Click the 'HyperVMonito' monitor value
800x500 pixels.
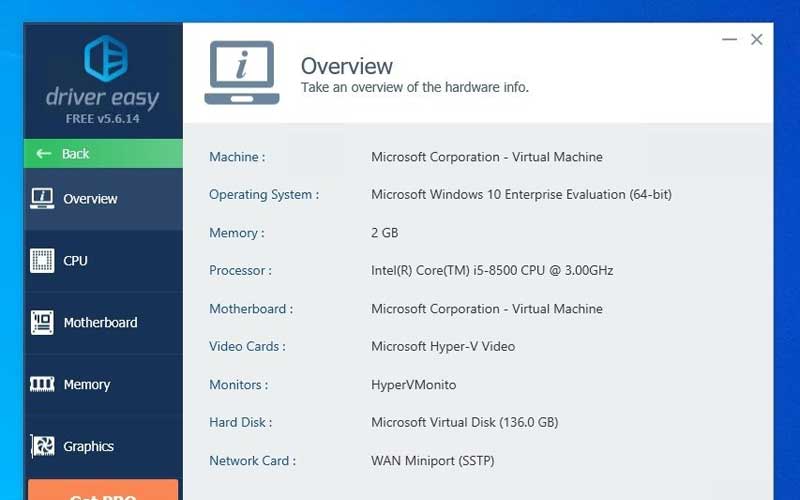[414, 385]
